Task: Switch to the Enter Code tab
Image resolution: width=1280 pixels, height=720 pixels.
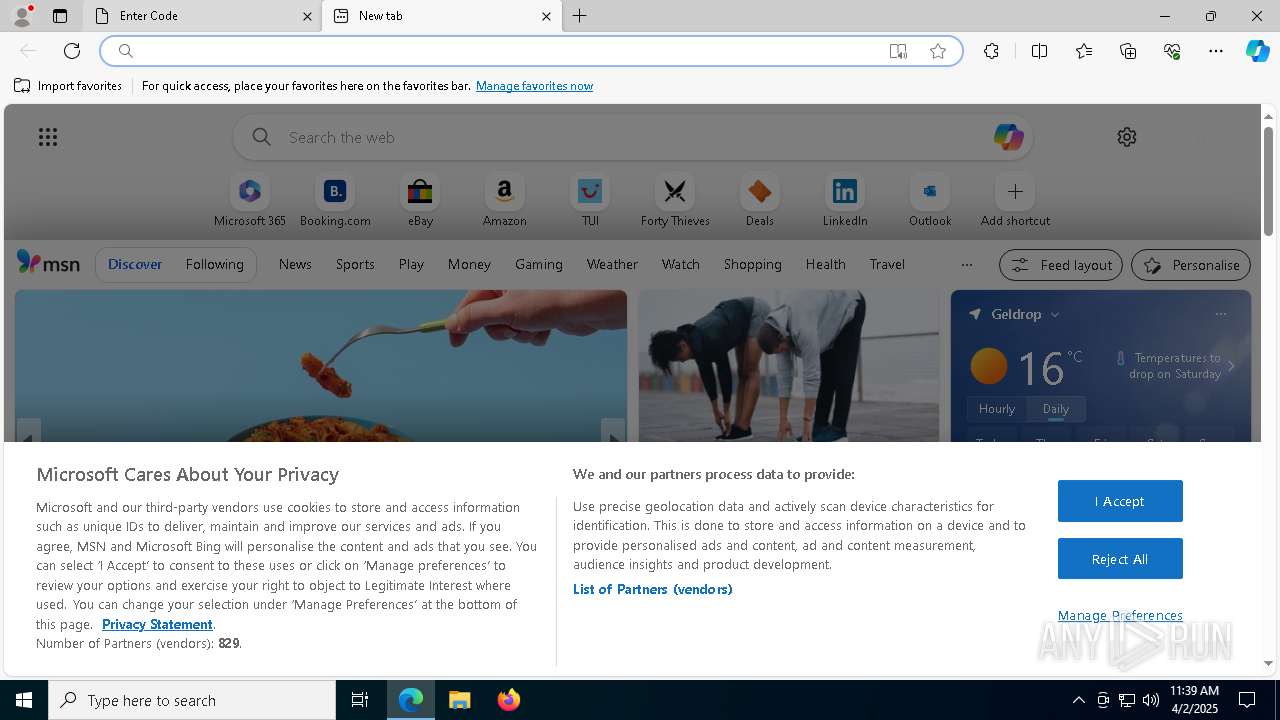Action: click(200, 16)
